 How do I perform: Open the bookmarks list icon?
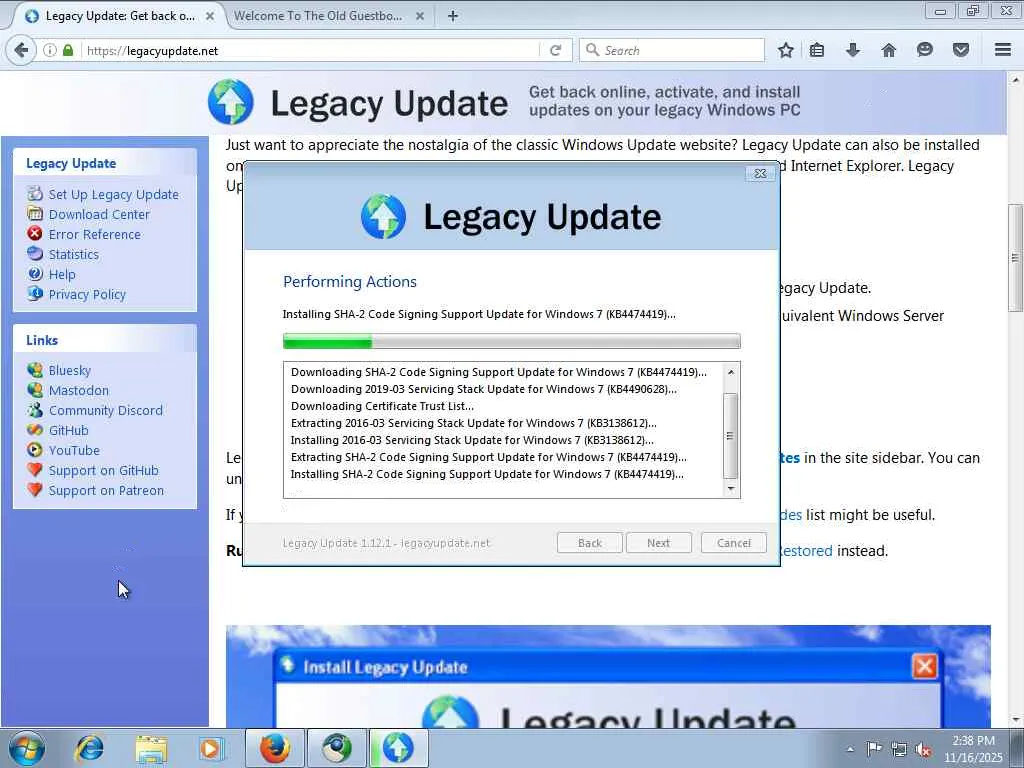click(x=817, y=50)
